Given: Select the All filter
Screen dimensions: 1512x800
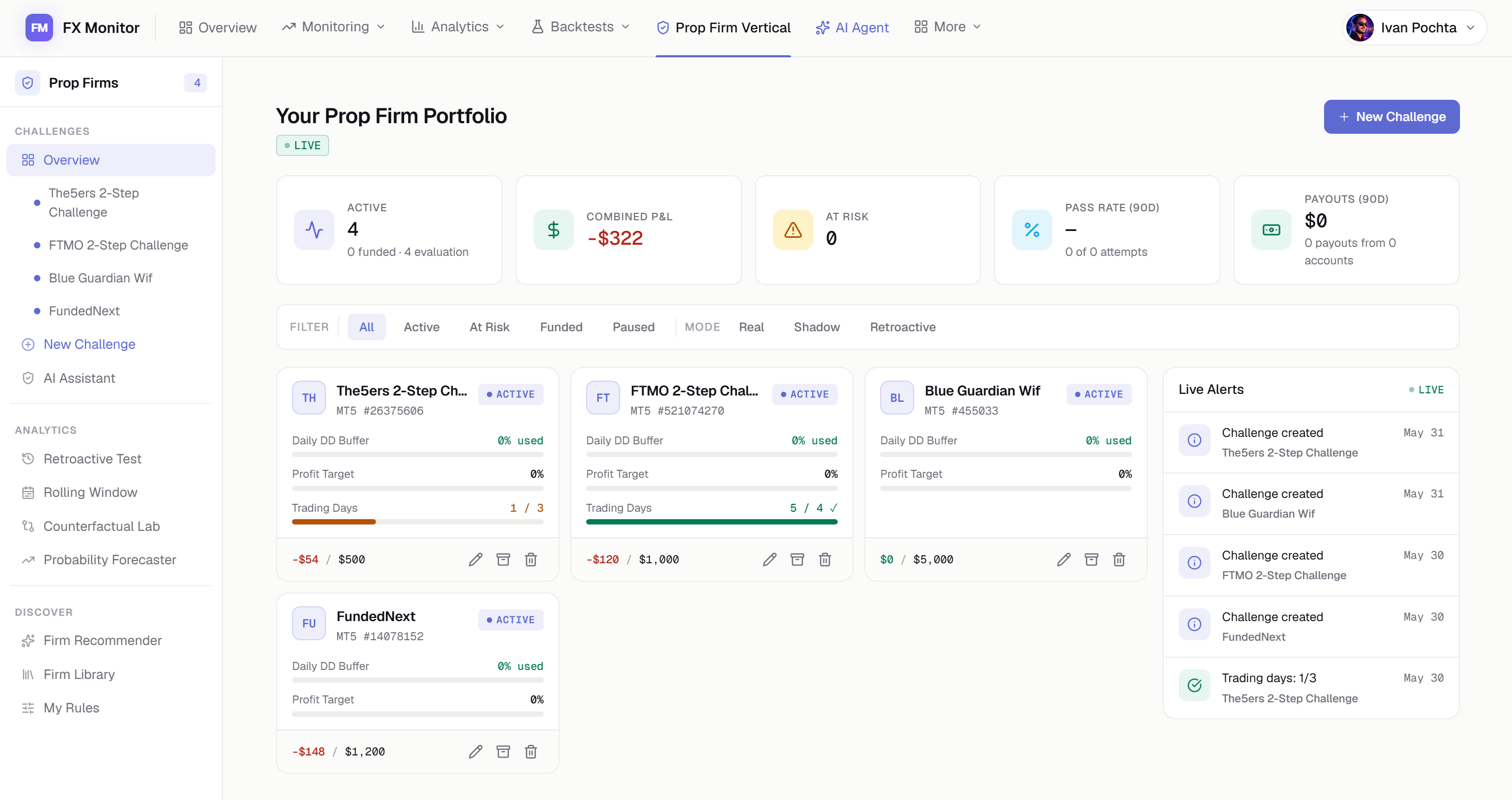Looking at the screenshot, I should point(366,327).
